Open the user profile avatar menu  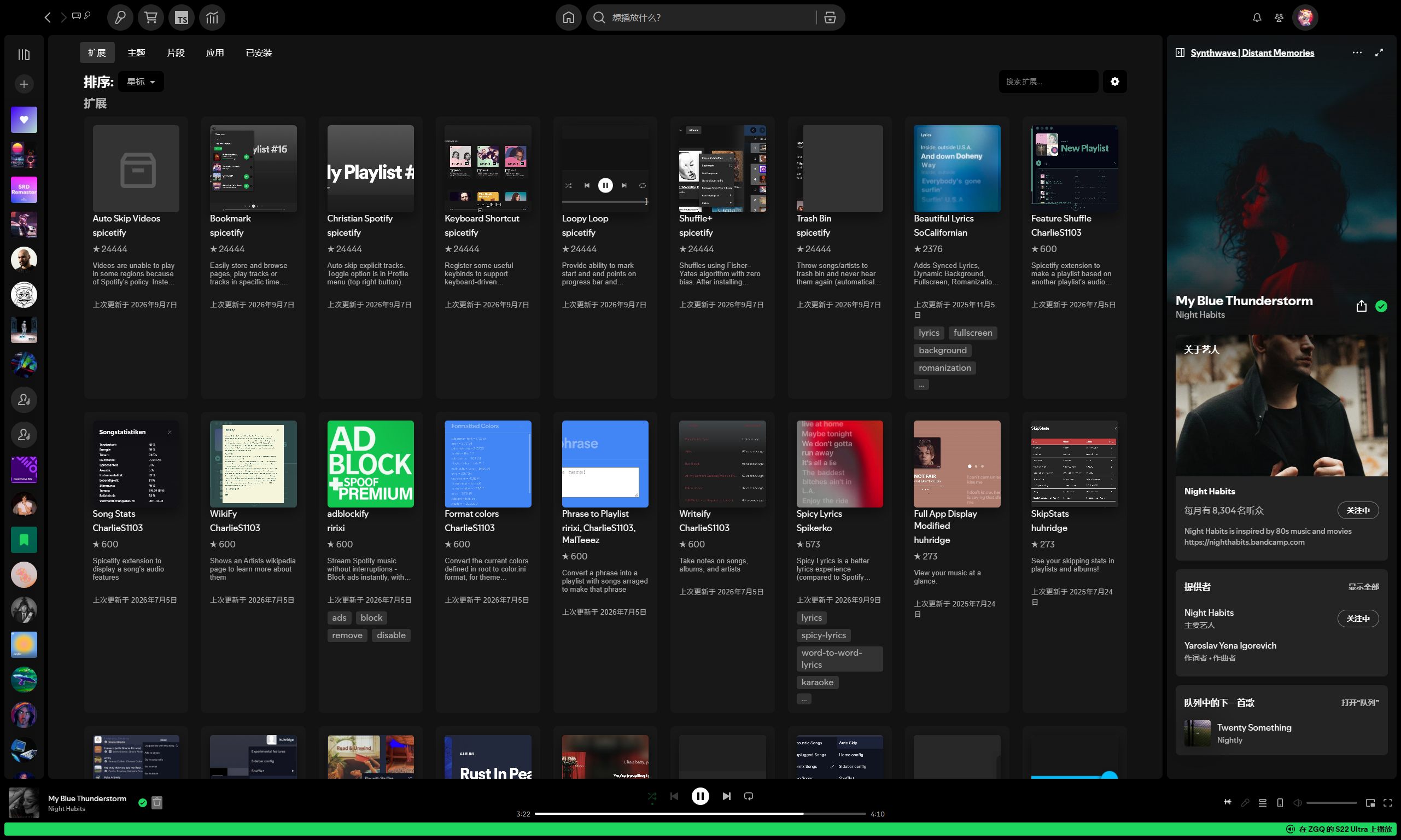pyautogui.click(x=1305, y=17)
